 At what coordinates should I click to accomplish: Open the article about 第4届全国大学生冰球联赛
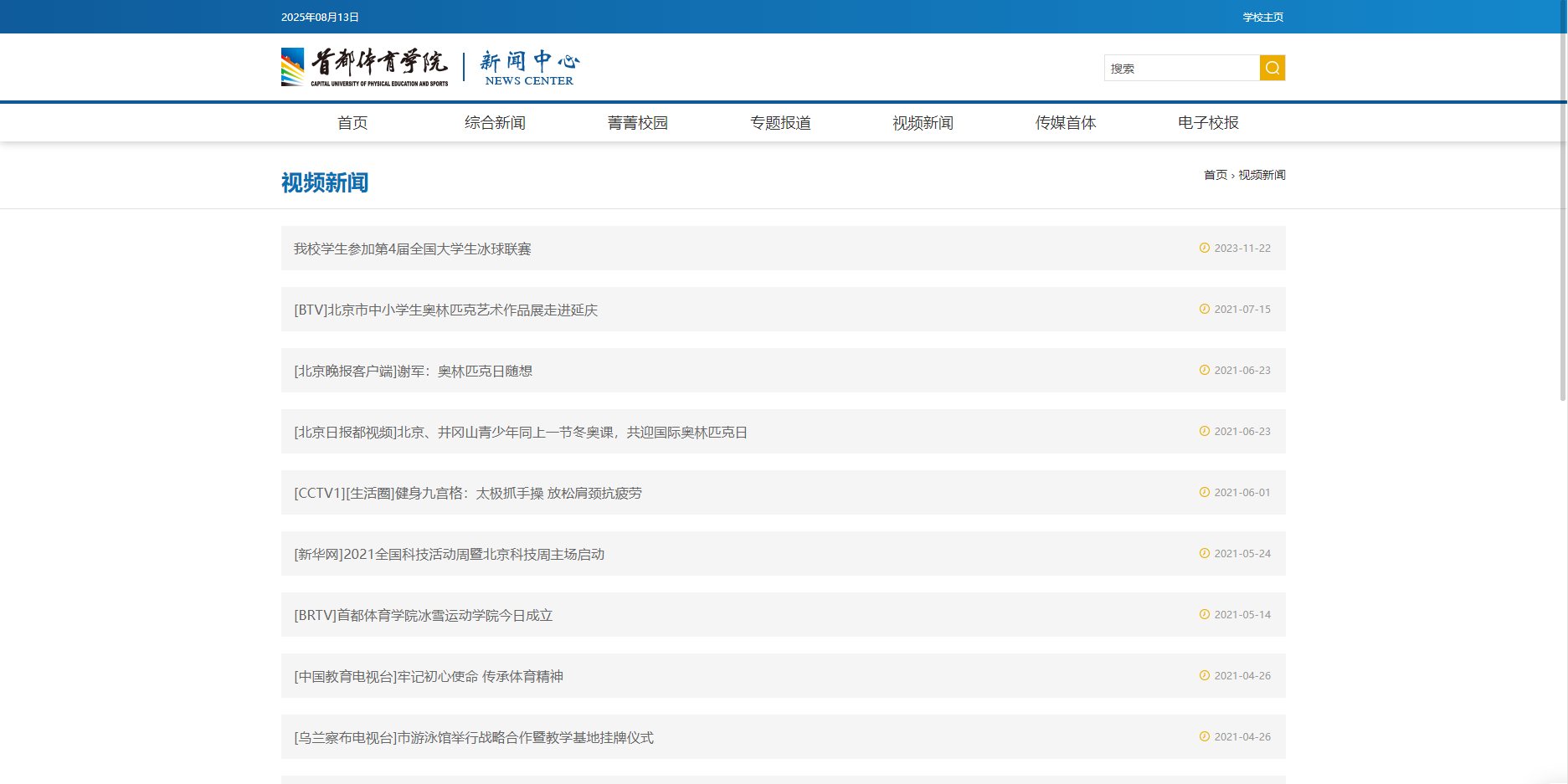point(413,249)
